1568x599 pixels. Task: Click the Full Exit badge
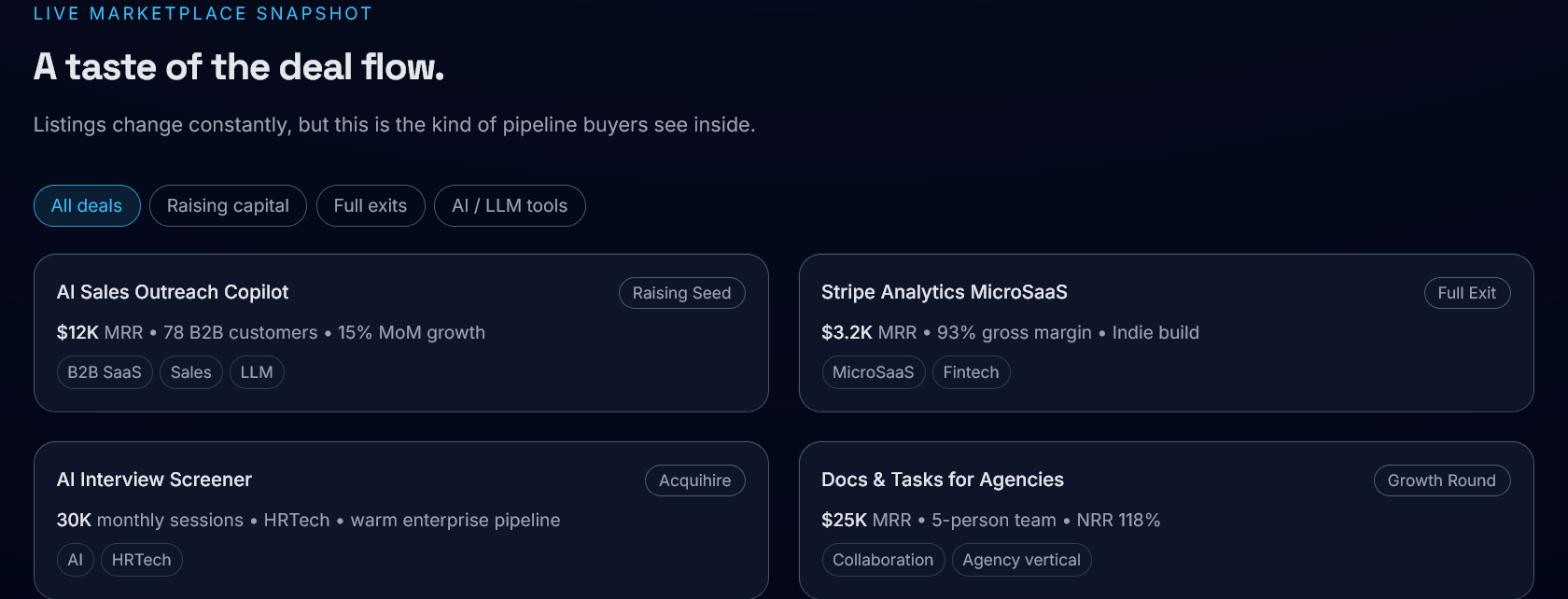pos(1466,293)
